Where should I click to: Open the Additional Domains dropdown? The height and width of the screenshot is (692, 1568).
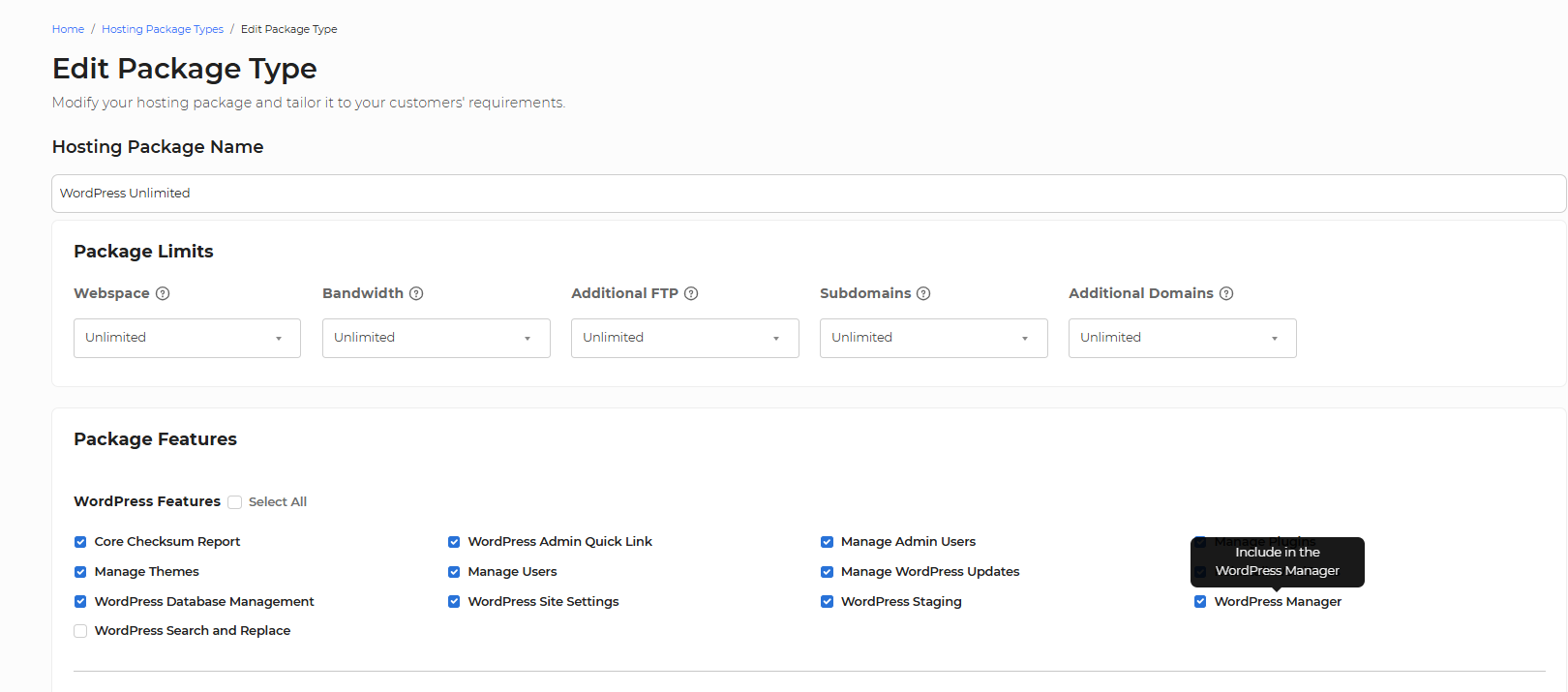coord(1182,338)
